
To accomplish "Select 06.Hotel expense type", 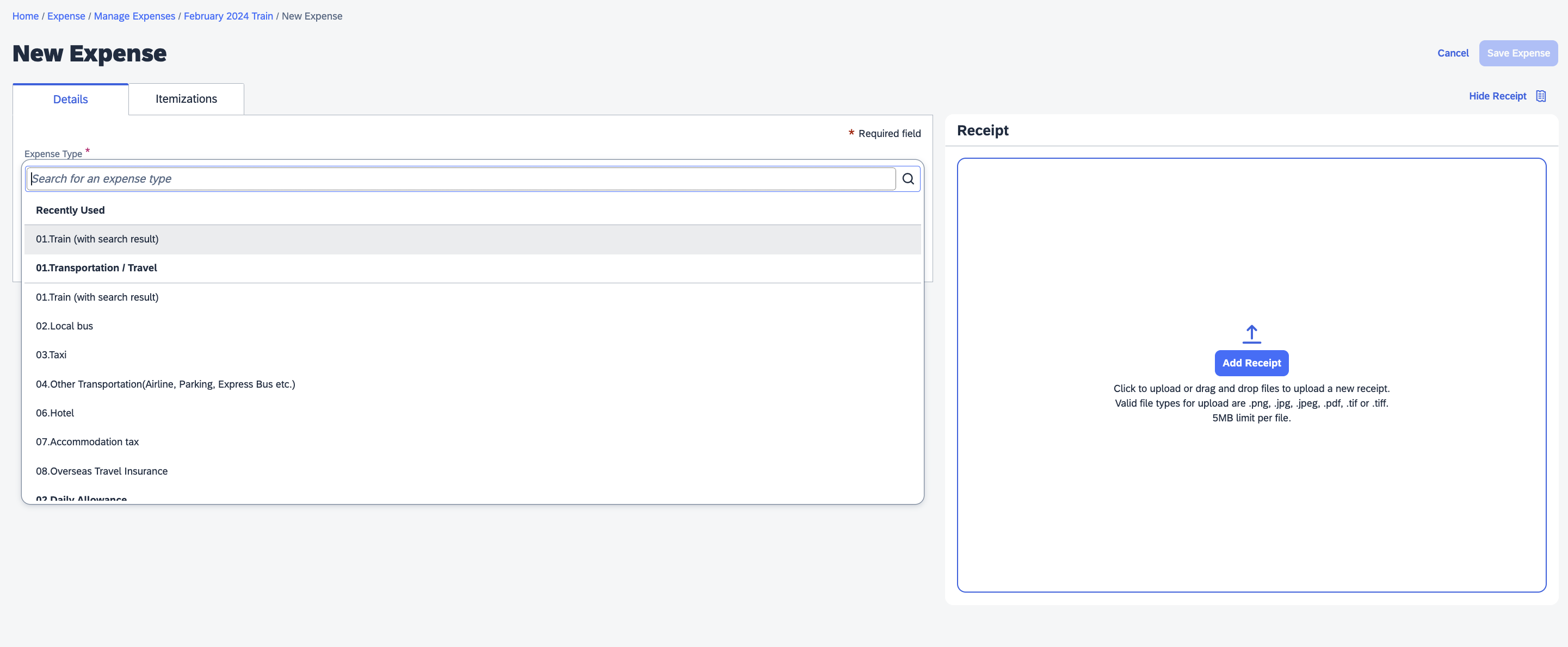I will coord(55,413).
